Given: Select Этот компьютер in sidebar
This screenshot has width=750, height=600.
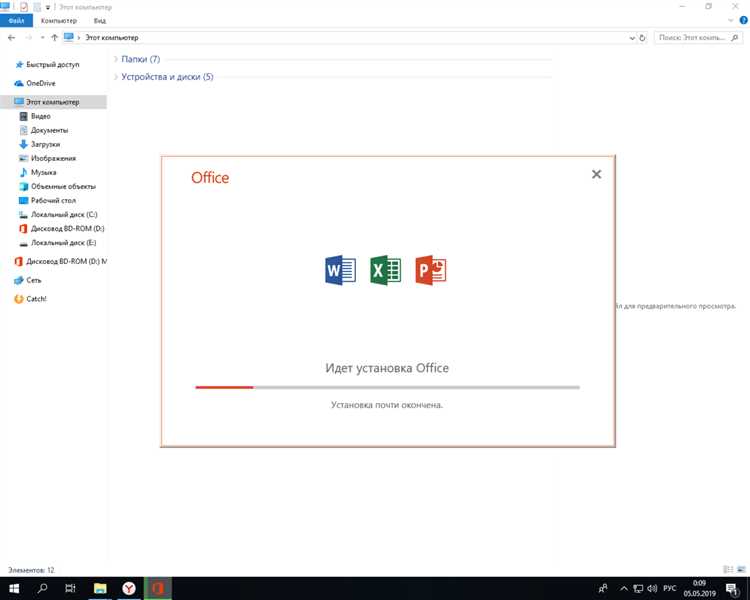Looking at the screenshot, I should 53,102.
